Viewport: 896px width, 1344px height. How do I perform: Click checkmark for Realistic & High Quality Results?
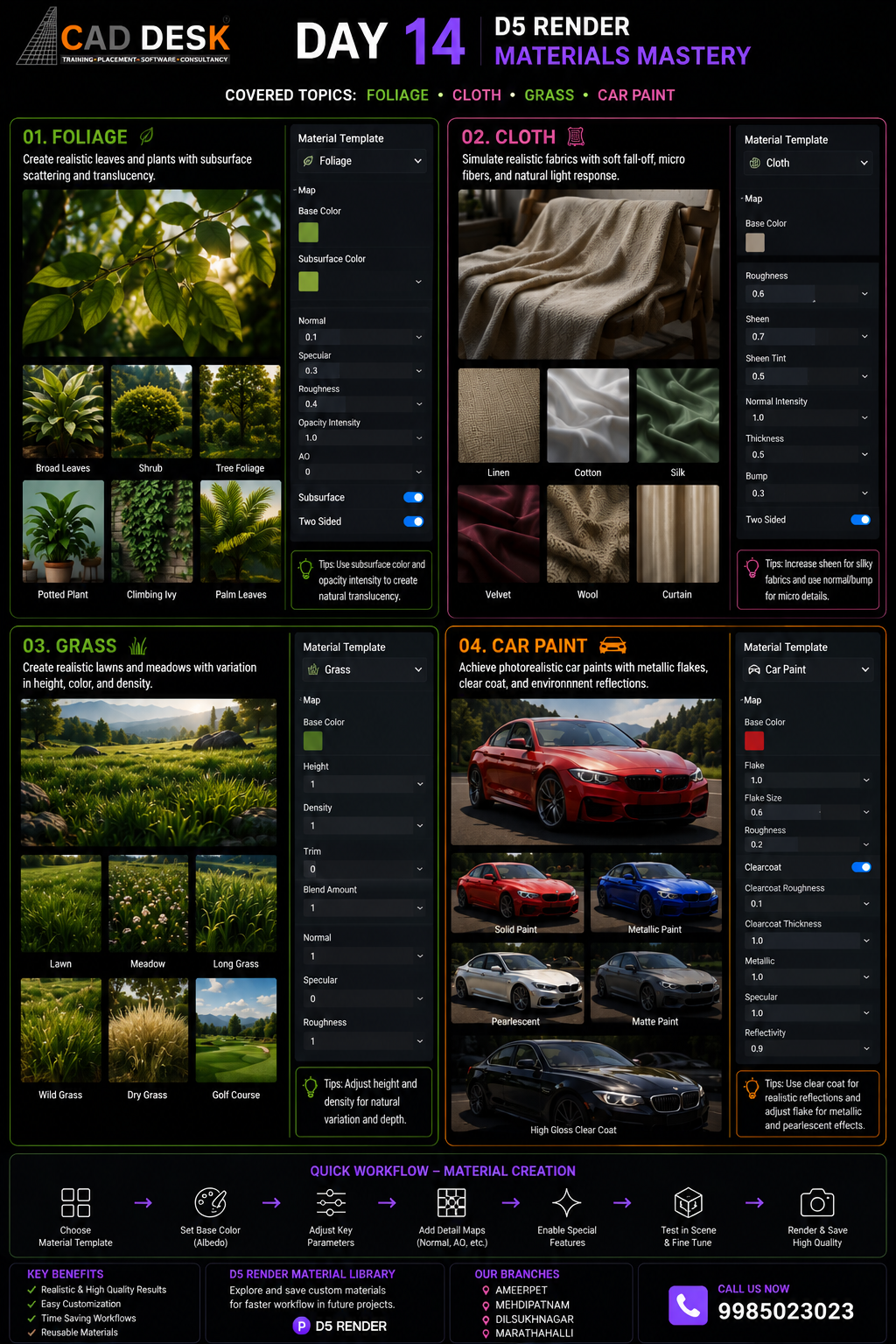32,1290
